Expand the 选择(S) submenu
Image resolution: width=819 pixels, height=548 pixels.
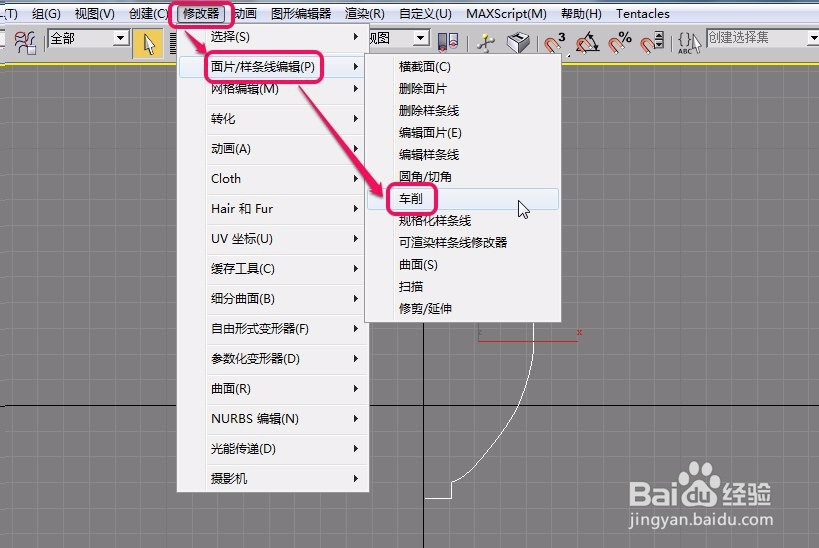click(274, 37)
